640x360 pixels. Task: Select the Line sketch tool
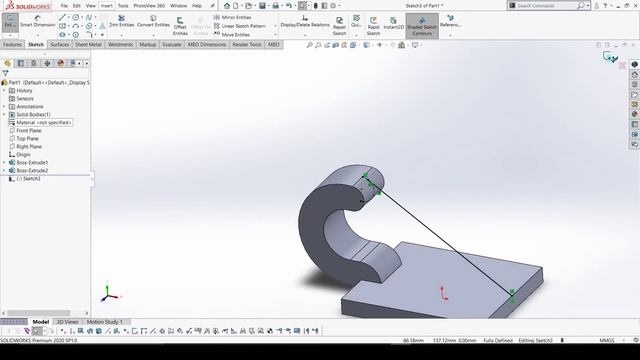click(62, 18)
